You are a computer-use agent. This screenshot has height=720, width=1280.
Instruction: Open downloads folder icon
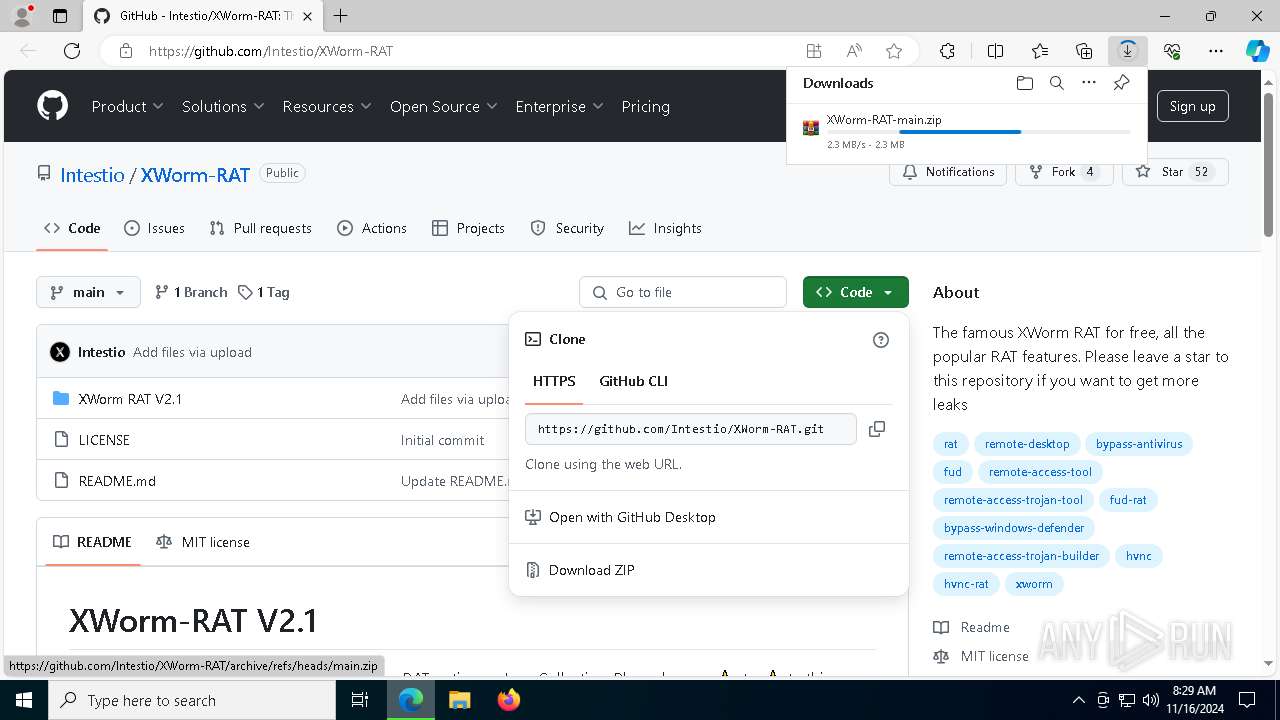tap(1024, 83)
